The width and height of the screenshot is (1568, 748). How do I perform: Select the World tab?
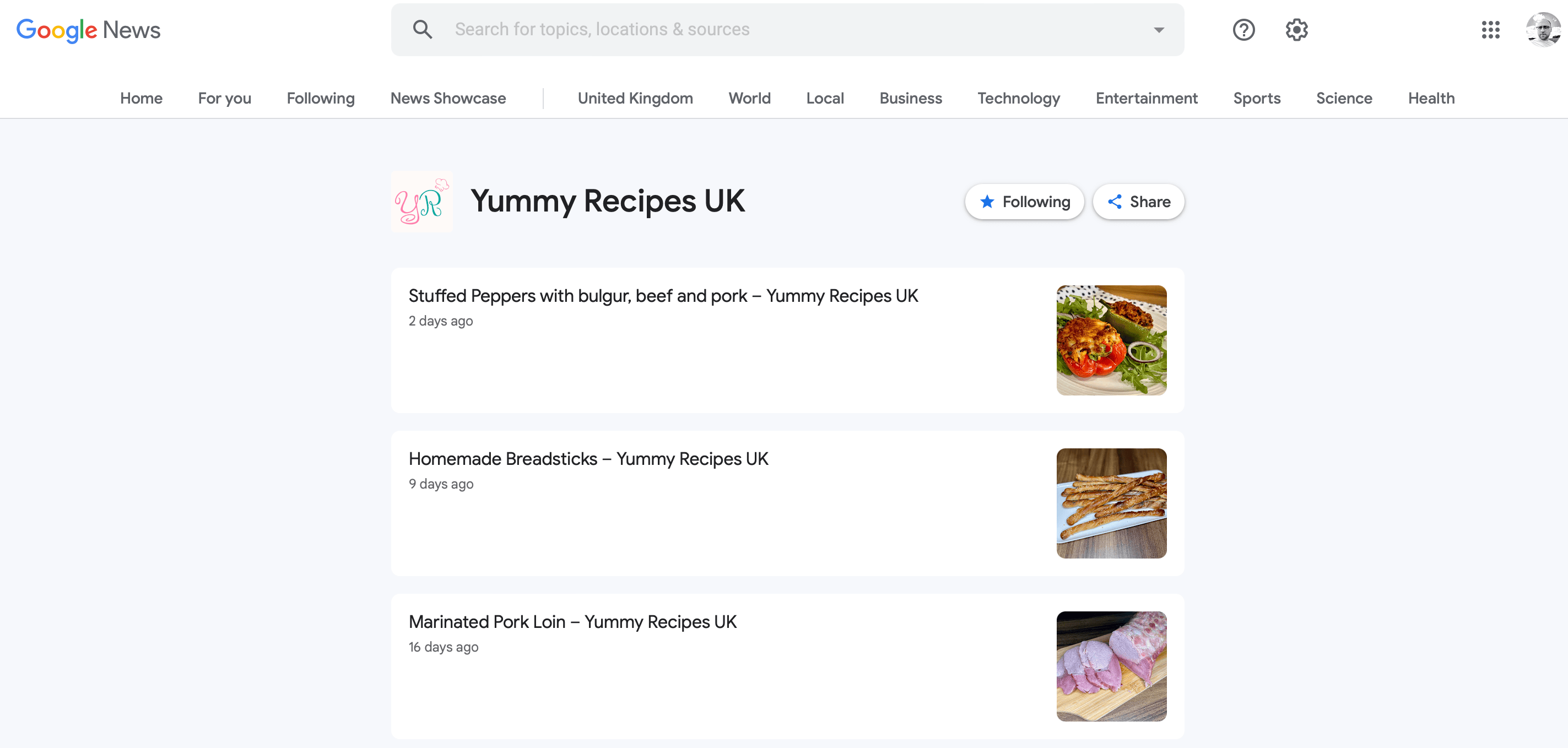click(x=749, y=98)
